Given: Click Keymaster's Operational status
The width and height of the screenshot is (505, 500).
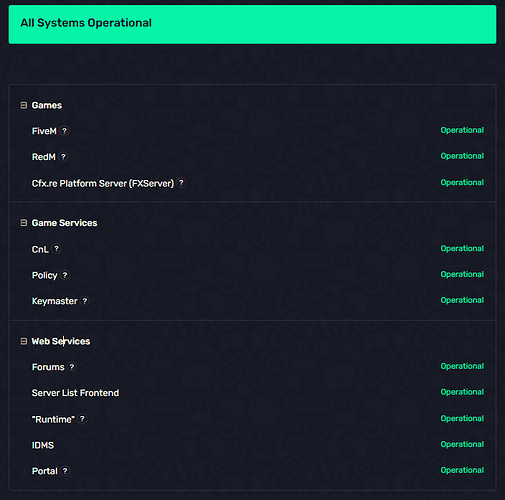Looking at the screenshot, I should 462,300.
